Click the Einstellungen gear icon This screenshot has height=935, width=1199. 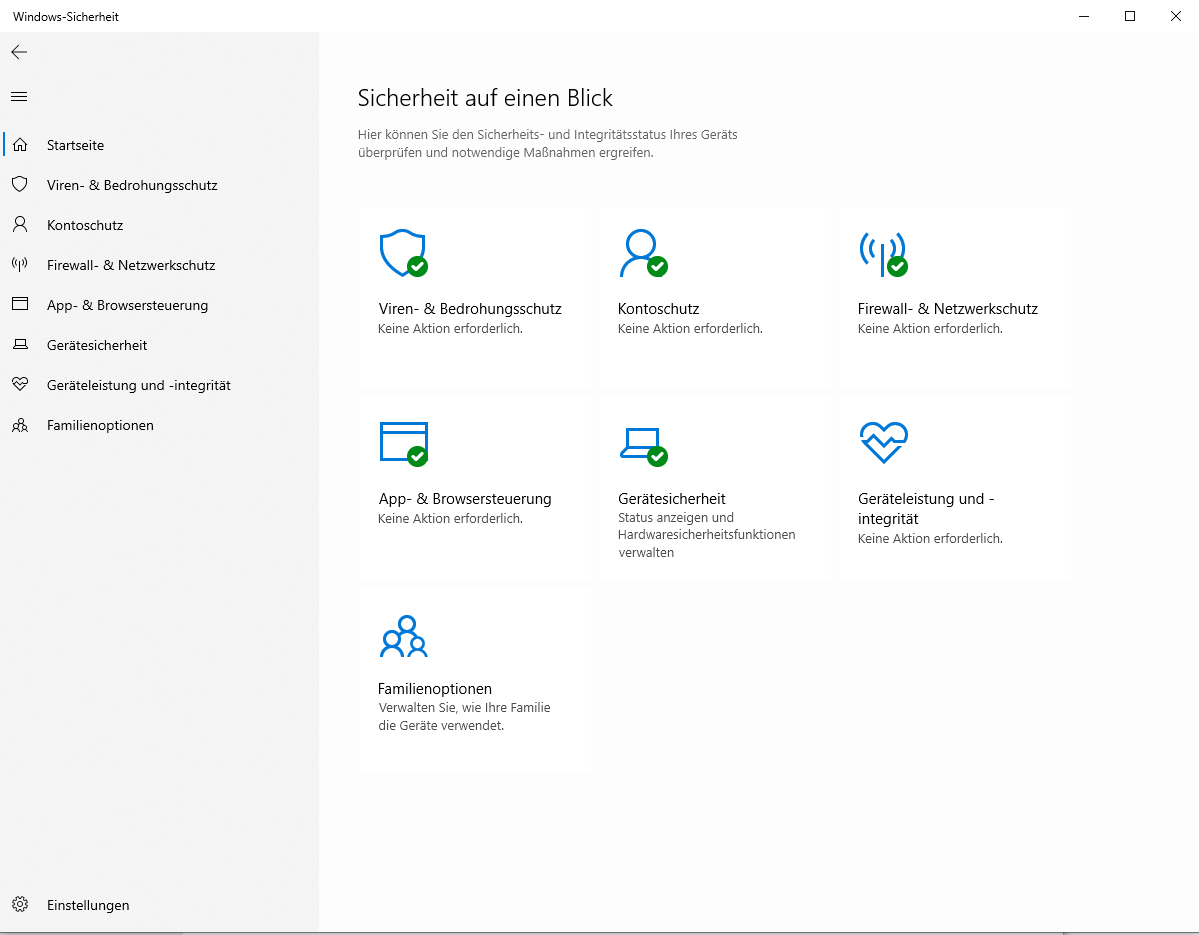[21, 904]
